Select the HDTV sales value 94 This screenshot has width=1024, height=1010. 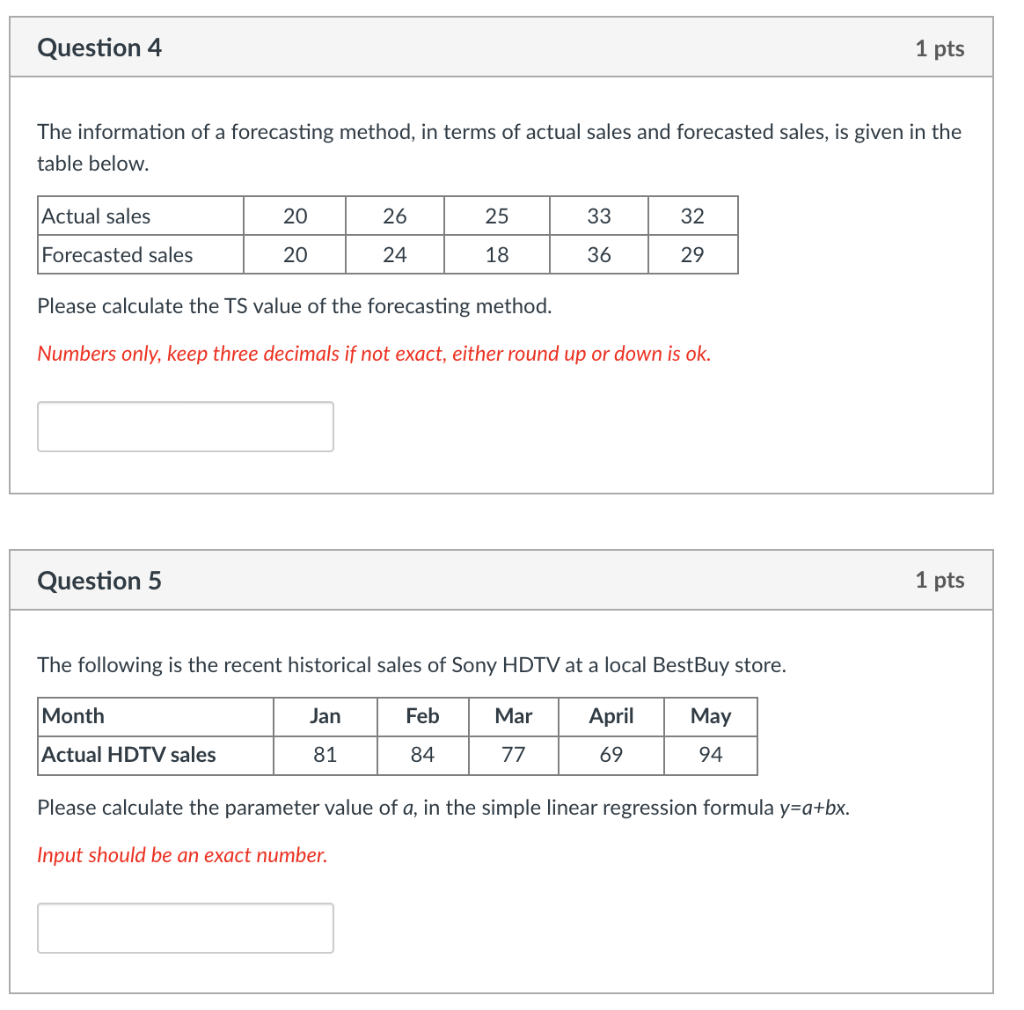pos(710,755)
